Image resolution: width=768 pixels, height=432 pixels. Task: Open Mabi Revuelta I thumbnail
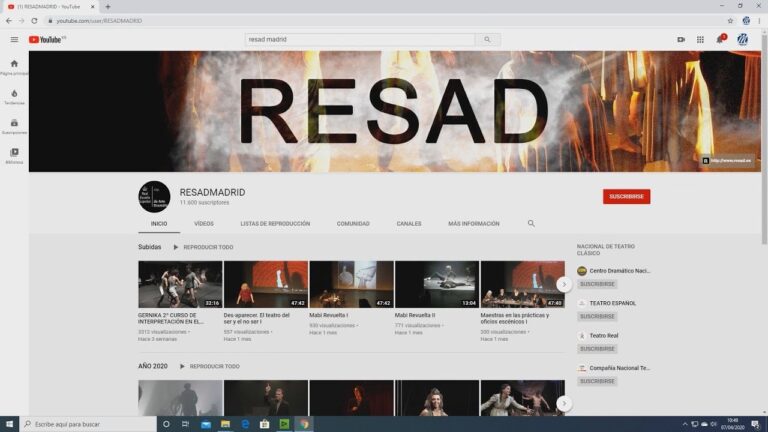(x=352, y=285)
